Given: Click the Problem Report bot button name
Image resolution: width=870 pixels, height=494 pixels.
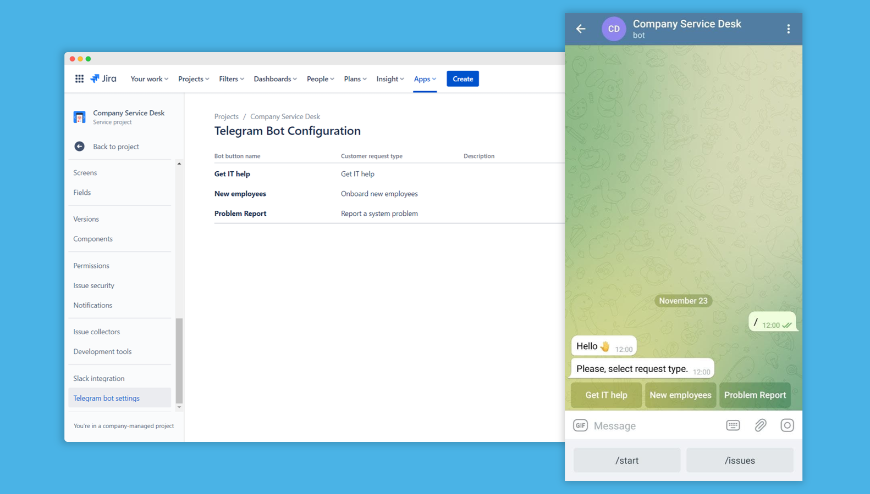Looking at the screenshot, I should coord(240,214).
